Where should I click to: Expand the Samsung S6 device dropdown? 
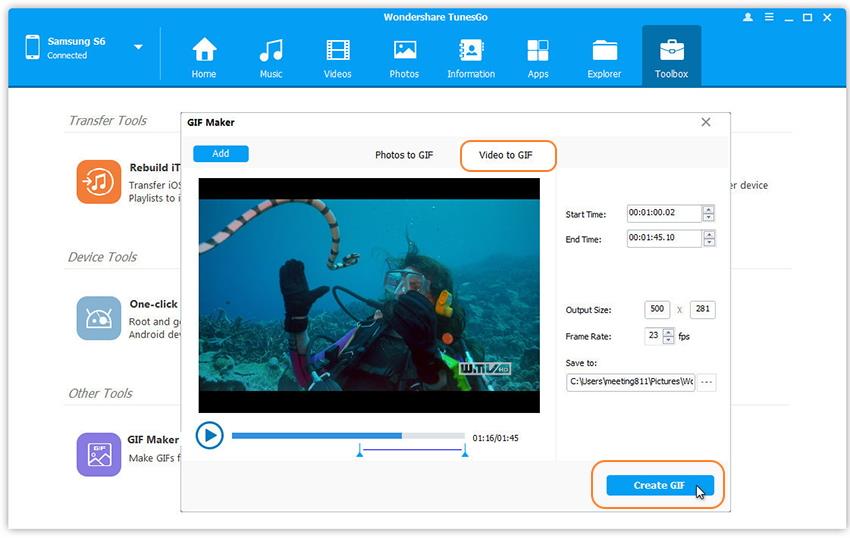pos(138,47)
